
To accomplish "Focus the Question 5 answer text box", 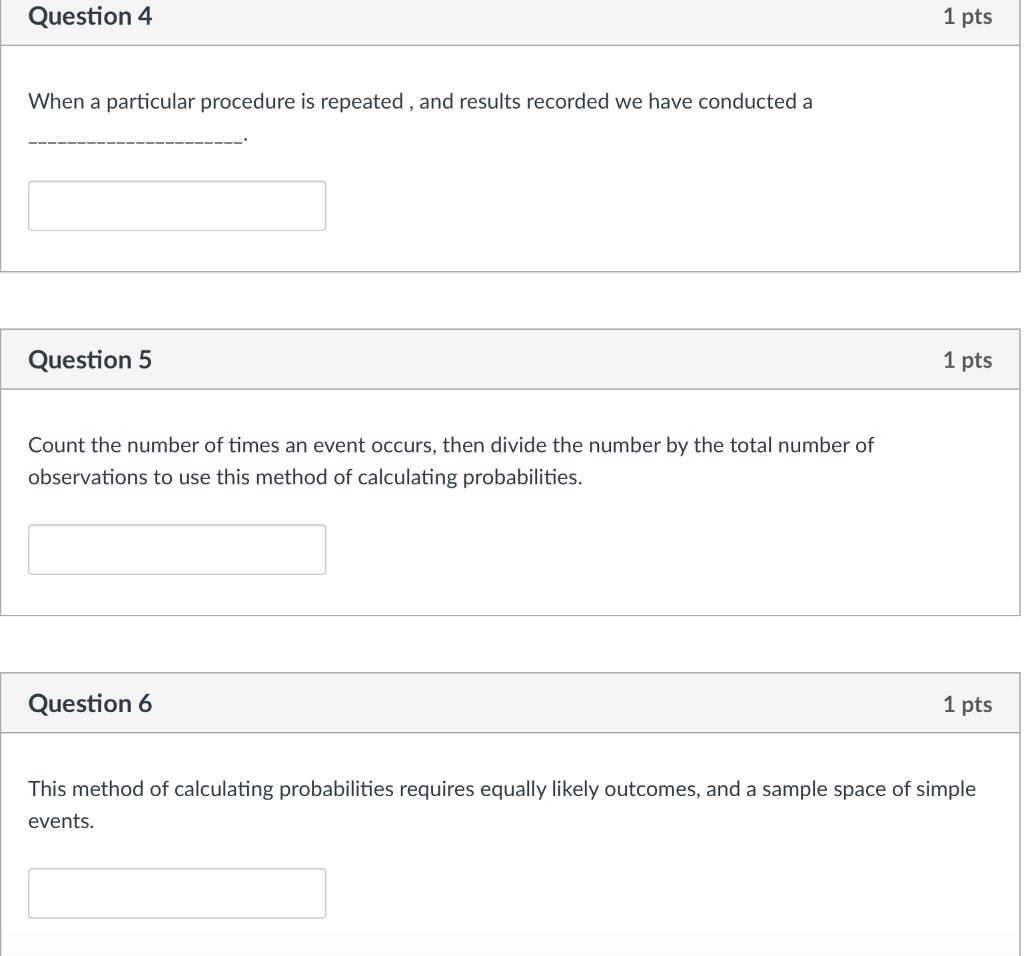I will [177, 550].
